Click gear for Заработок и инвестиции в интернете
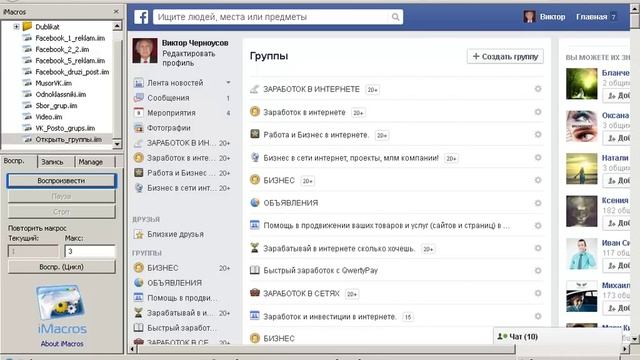Image resolution: width=640 pixels, height=360 pixels. [x=538, y=316]
